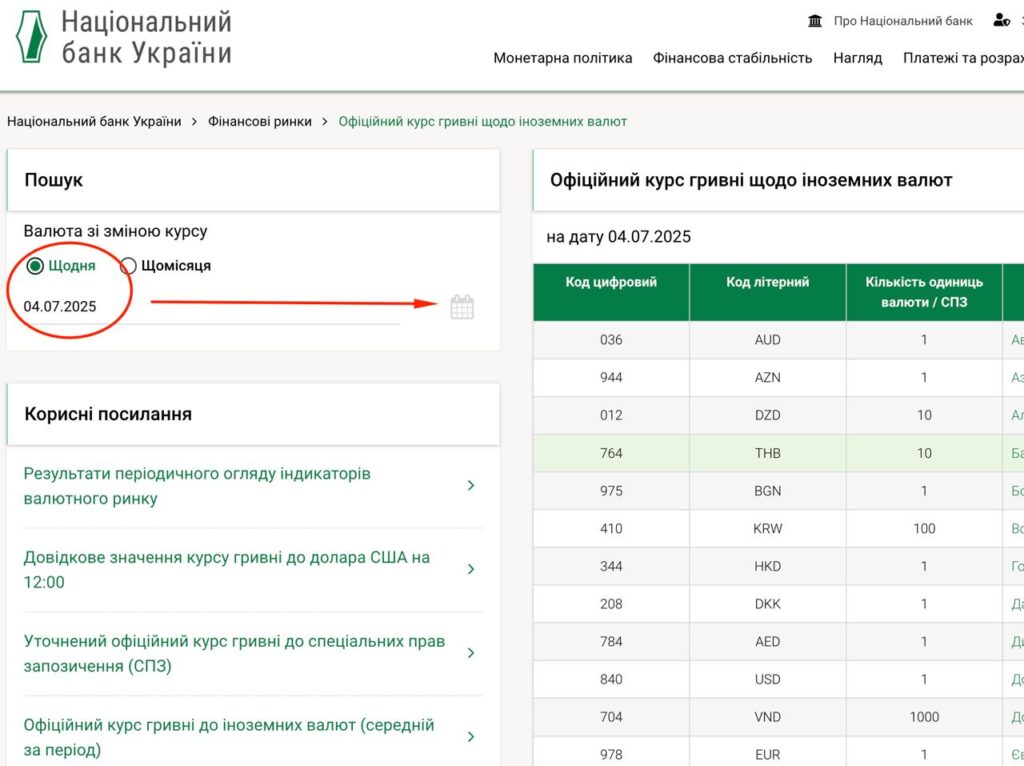The width and height of the screenshot is (1024, 766).
Task: Go to Фінансові ринки breadcrumb
Action: [x=259, y=121]
